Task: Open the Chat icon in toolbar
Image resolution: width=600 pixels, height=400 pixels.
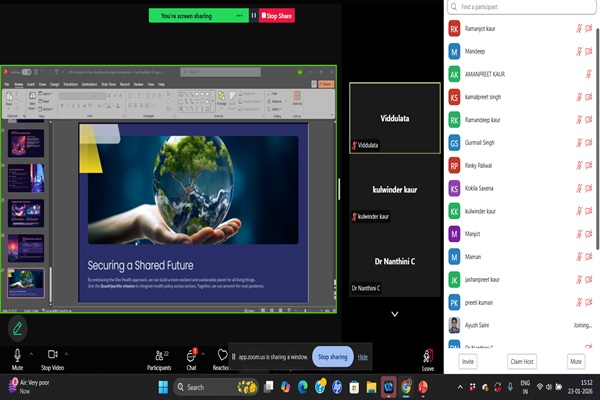Action: click(x=190, y=354)
